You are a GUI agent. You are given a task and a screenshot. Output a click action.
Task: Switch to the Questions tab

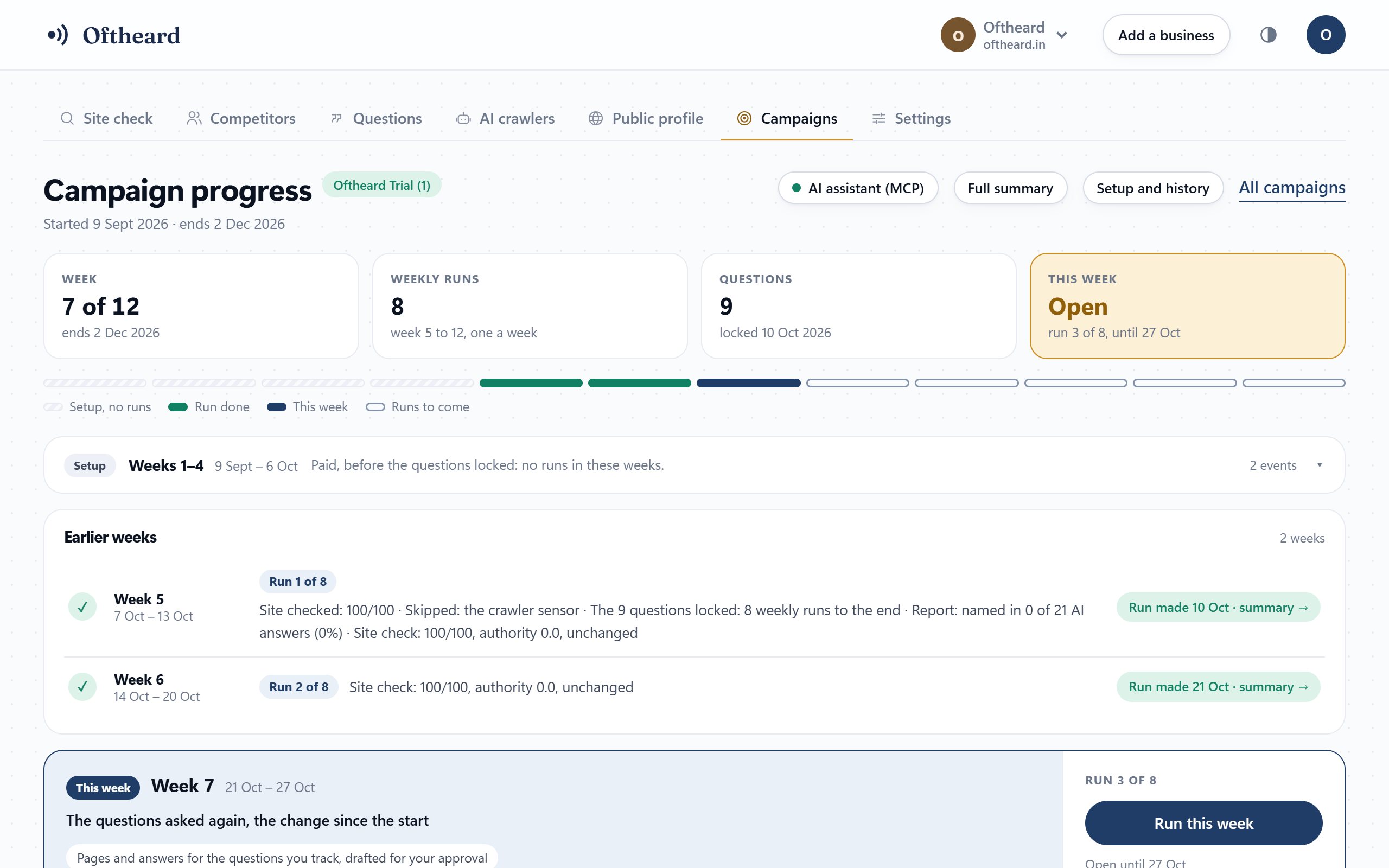376,118
